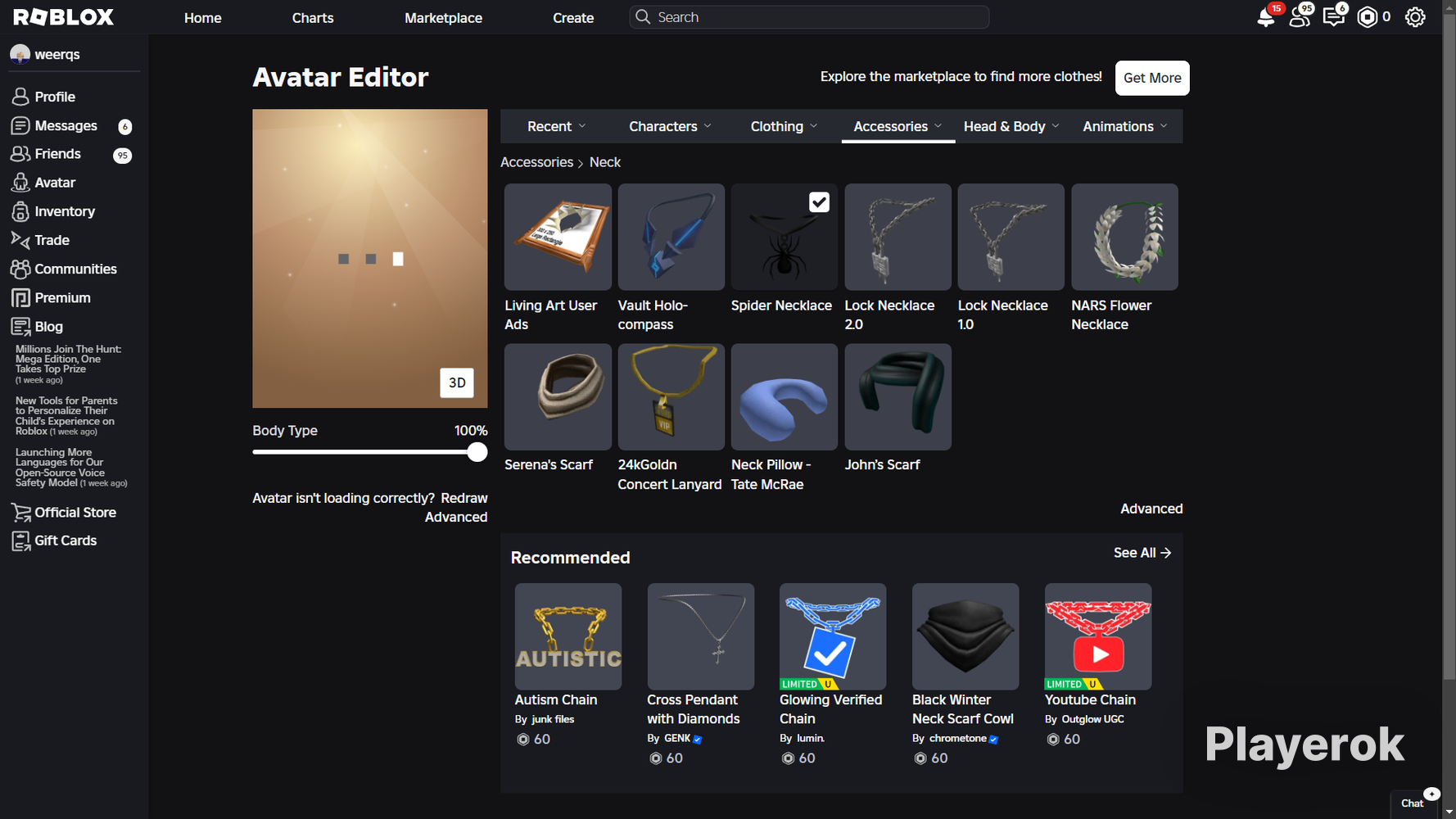Go to the Home page
The image size is (1456, 819).
[203, 17]
